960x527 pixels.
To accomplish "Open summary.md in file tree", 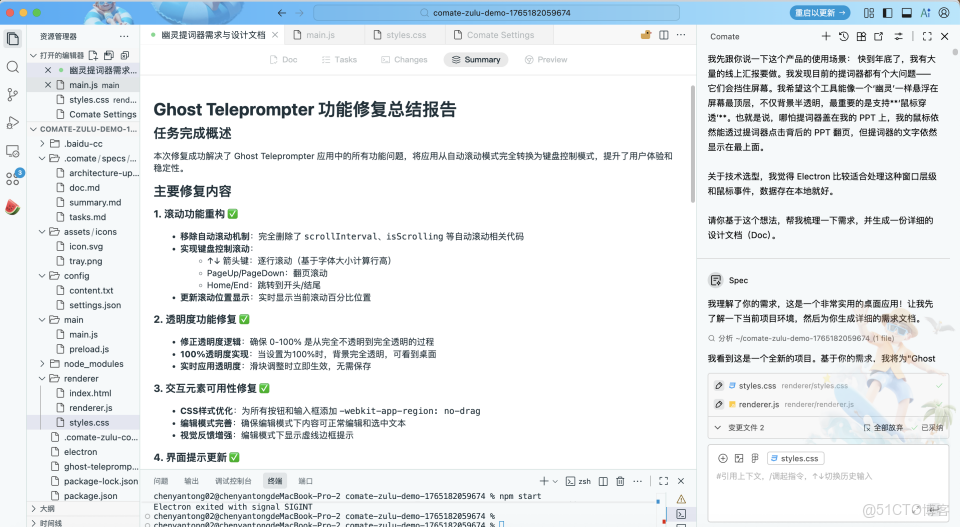I will click(x=95, y=202).
